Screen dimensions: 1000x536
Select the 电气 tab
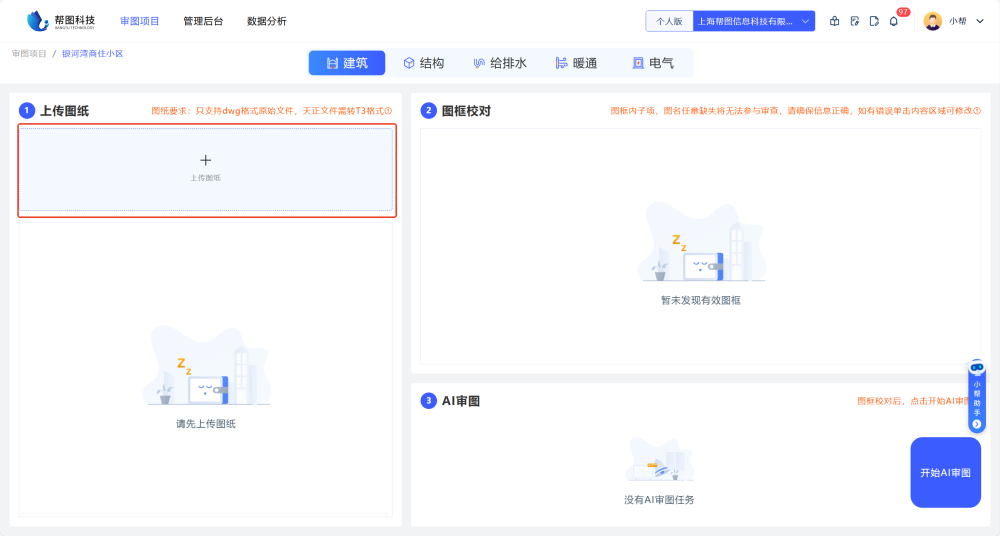tap(652, 63)
